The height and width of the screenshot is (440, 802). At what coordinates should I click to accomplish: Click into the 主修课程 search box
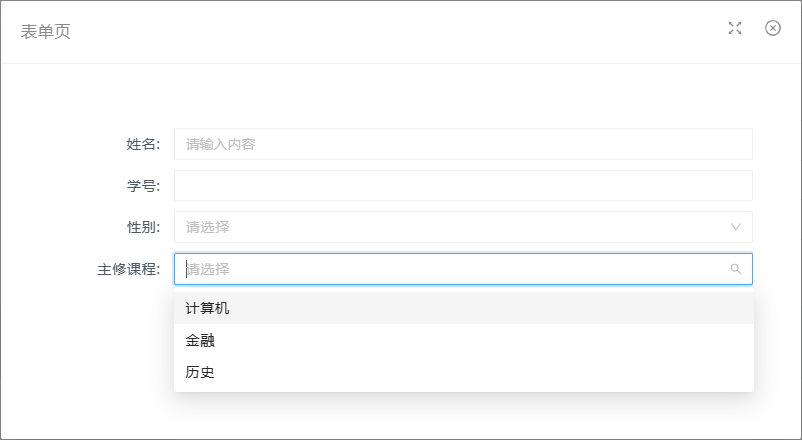point(463,269)
